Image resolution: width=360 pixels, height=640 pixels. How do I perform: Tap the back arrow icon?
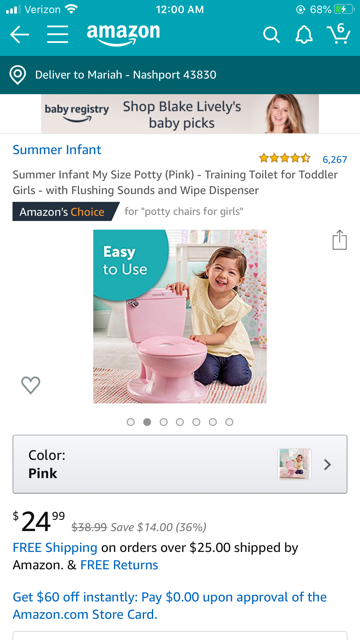20,35
